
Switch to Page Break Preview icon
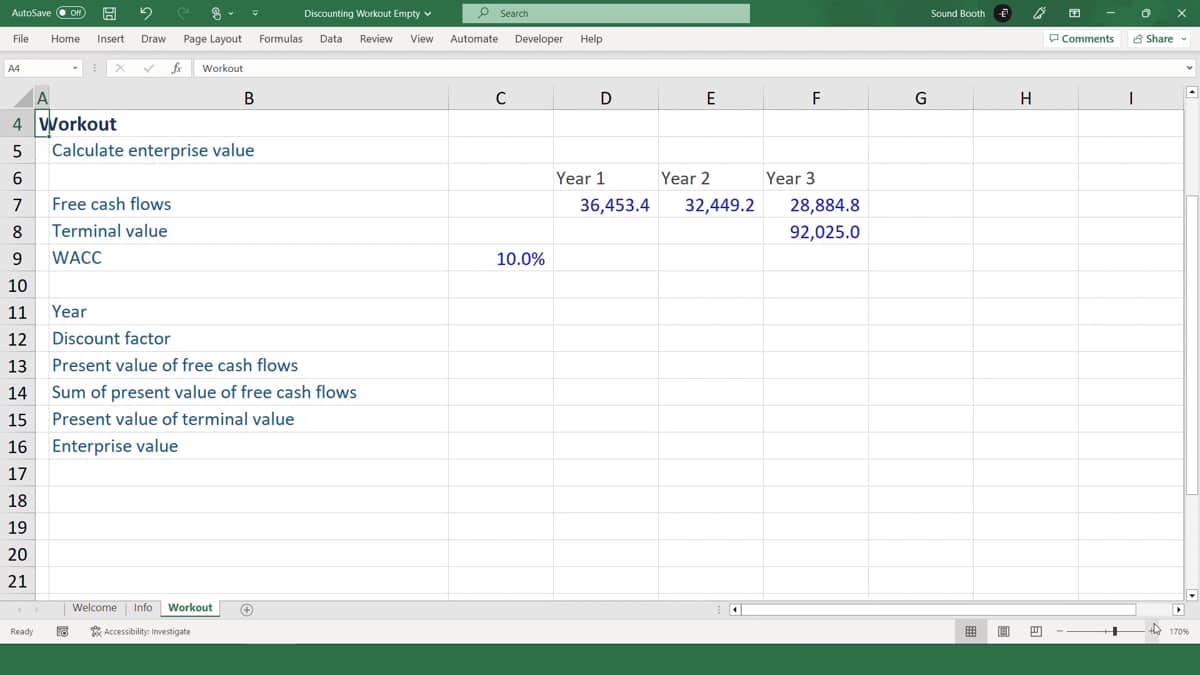coord(1036,632)
